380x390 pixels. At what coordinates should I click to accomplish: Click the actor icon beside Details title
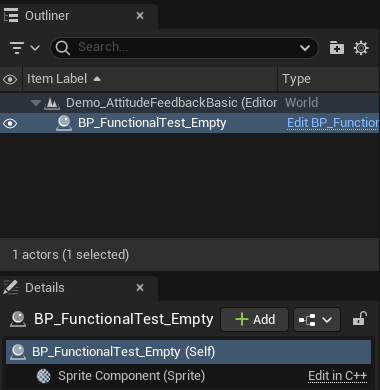pyautogui.click(x=18, y=319)
